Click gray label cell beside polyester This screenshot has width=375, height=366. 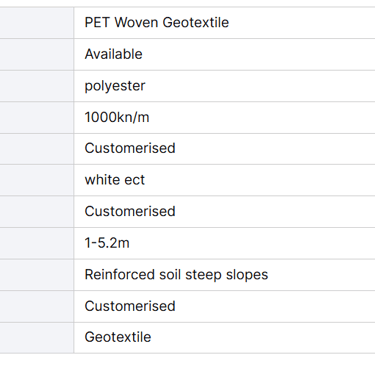[x=37, y=86]
